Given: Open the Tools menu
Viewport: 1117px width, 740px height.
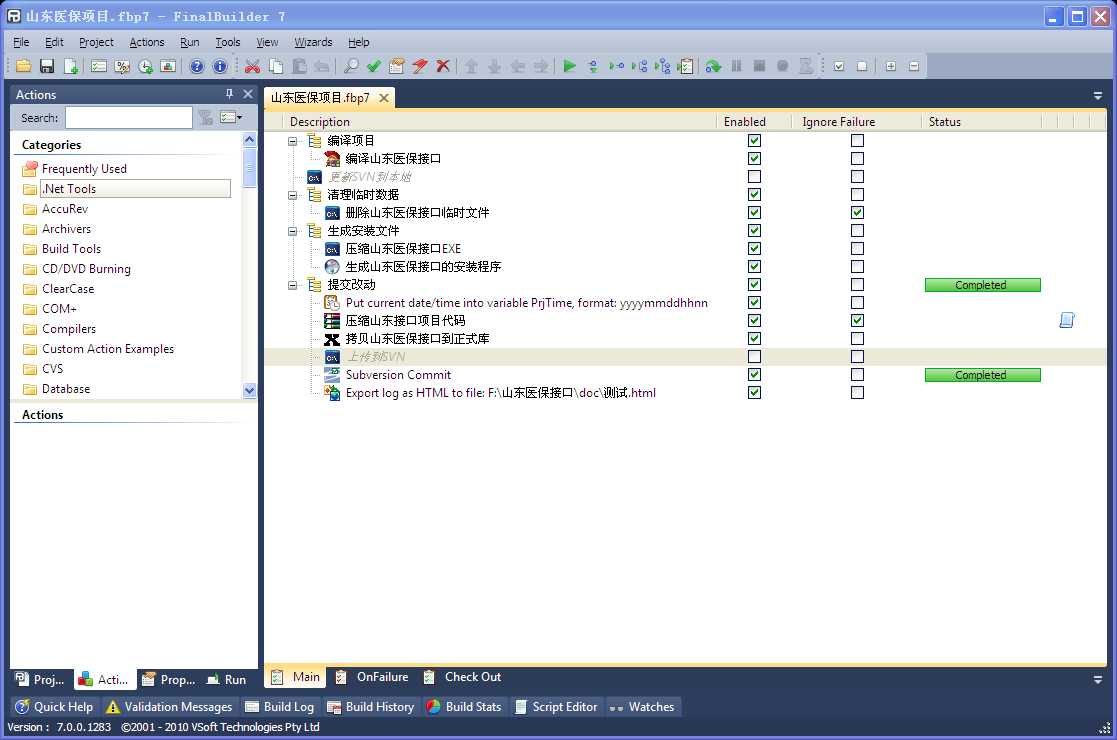Looking at the screenshot, I should (x=228, y=42).
